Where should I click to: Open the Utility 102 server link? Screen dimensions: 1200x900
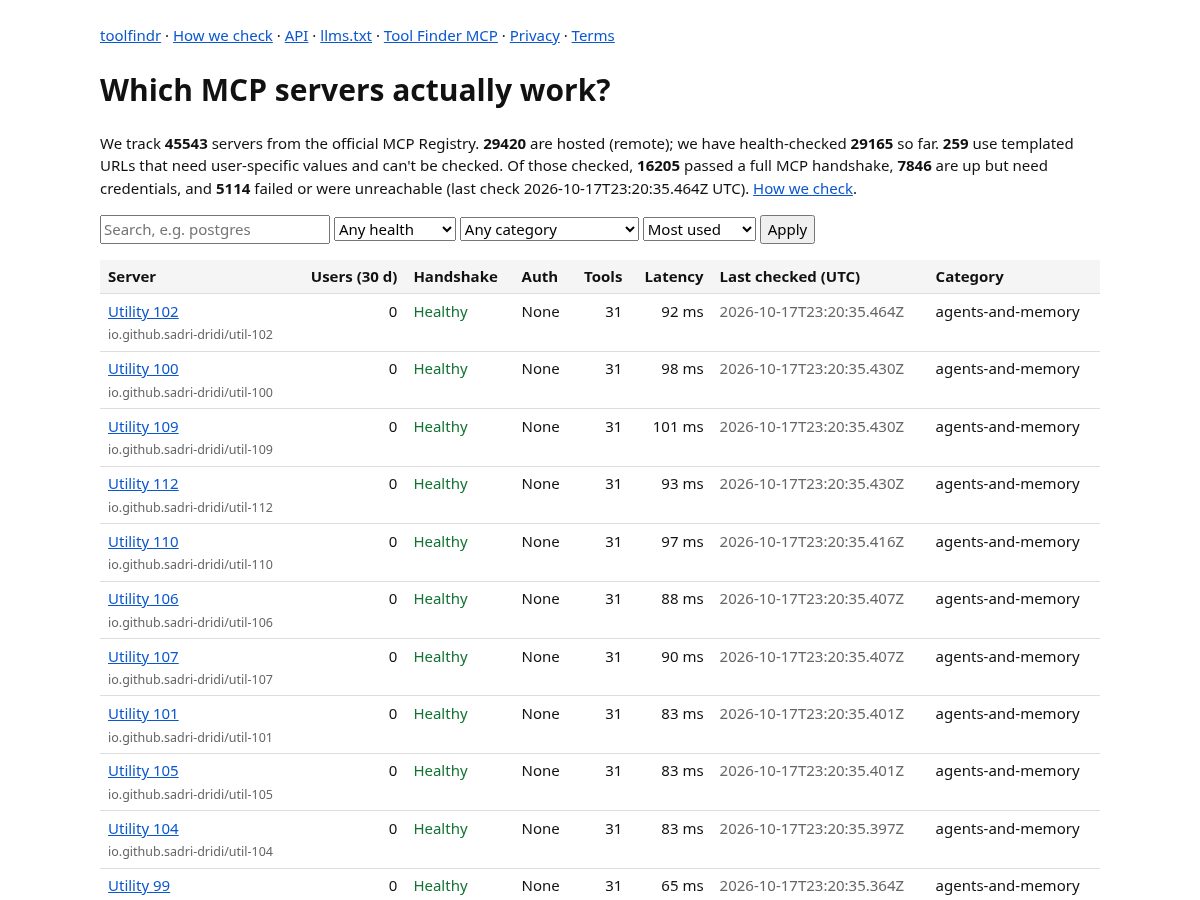tap(143, 312)
